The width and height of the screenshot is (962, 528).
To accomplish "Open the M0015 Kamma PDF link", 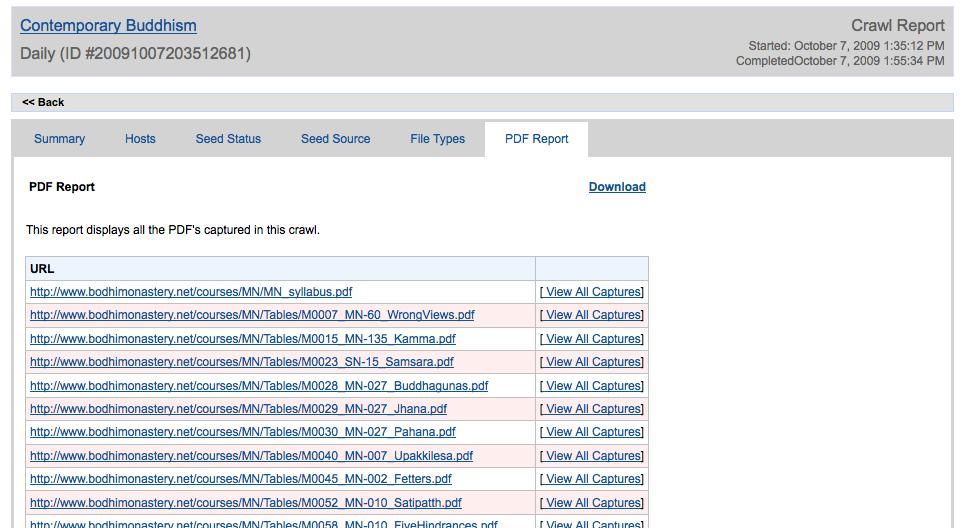I will (x=243, y=339).
